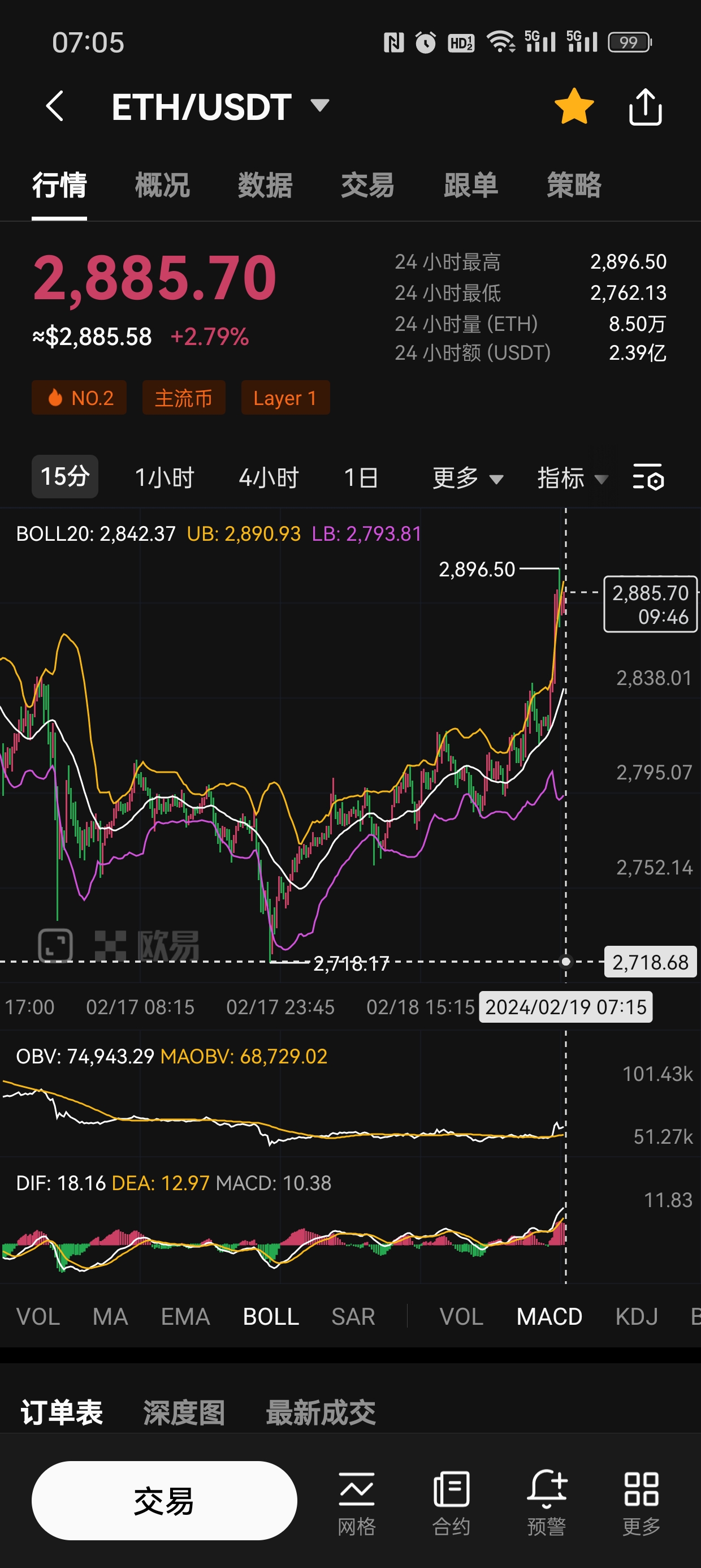701x1568 pixels.
Task: Open the 更多 grid menu icon
Action: 642,1503
